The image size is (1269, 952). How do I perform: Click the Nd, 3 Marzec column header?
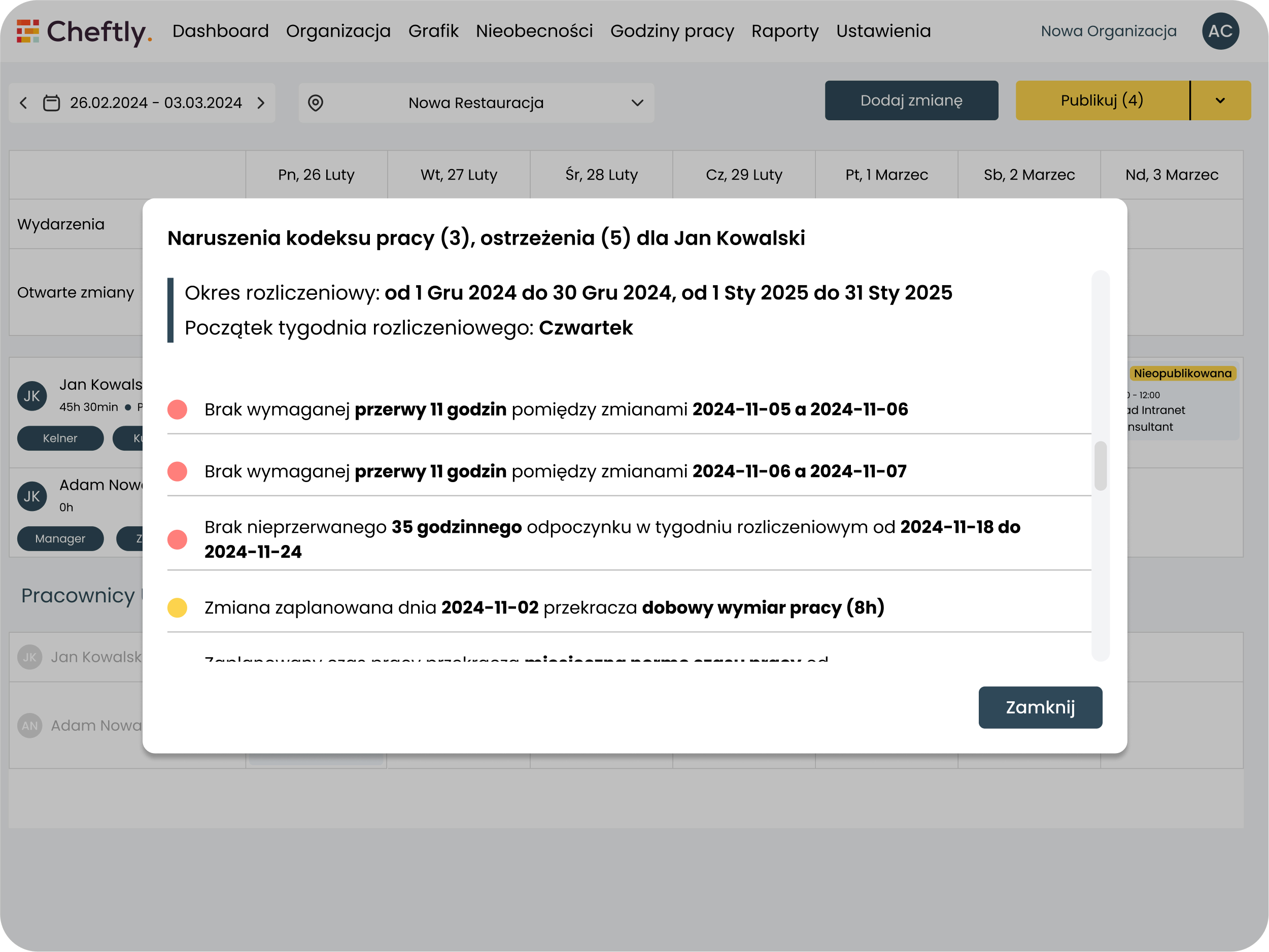1172,175
